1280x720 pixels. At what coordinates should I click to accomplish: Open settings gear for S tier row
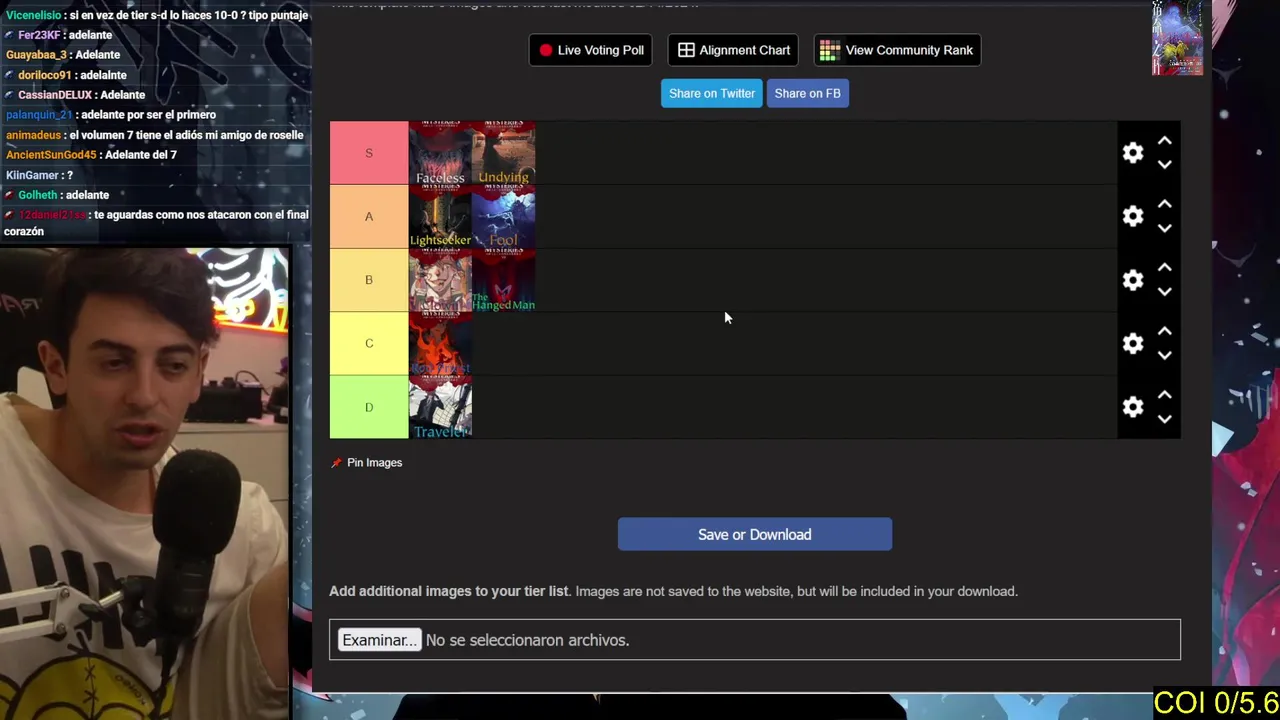(x=1132, y=153)
